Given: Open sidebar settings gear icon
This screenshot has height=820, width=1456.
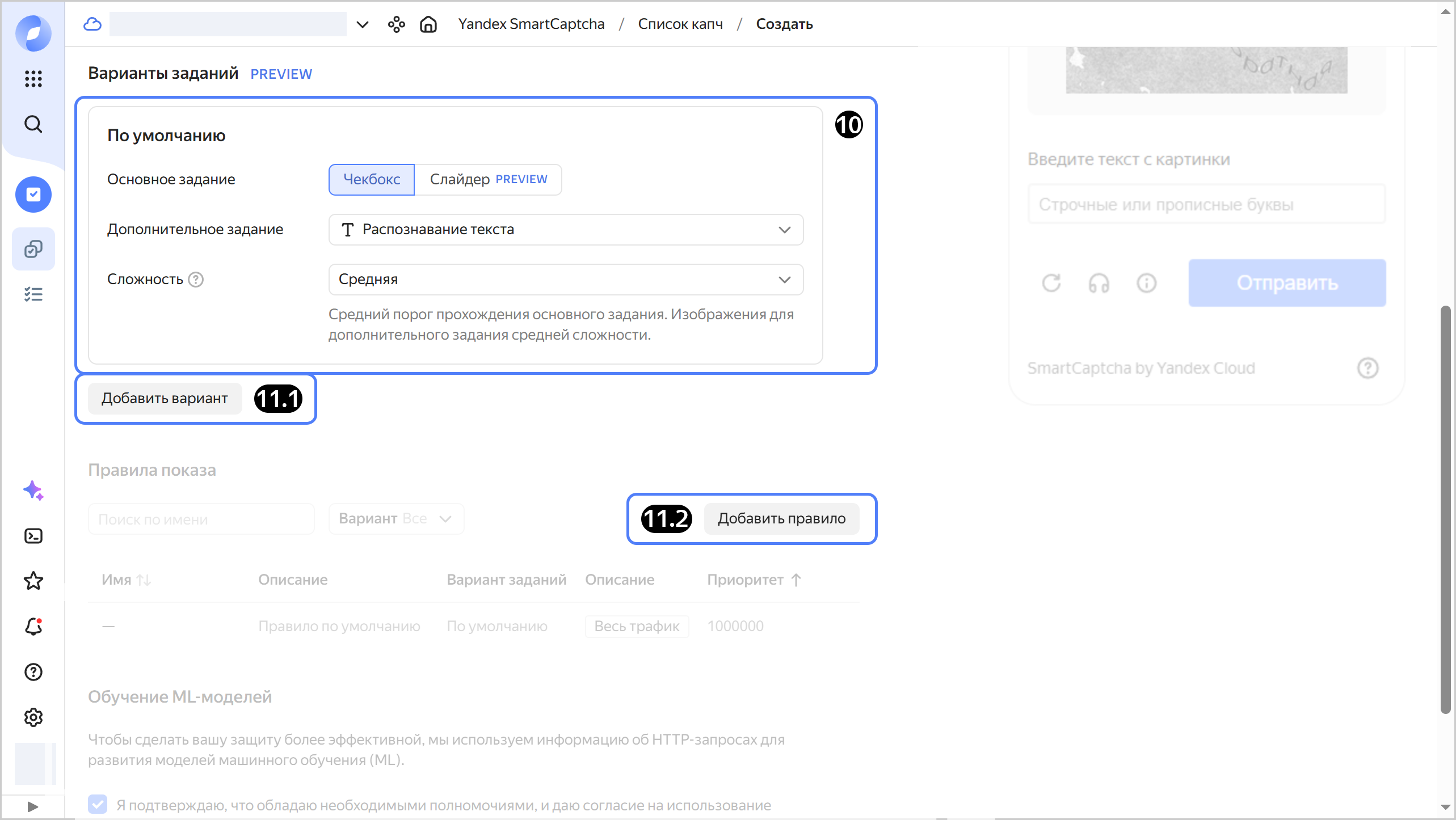Looking at the screenshot, I should (x=33, y=717).
